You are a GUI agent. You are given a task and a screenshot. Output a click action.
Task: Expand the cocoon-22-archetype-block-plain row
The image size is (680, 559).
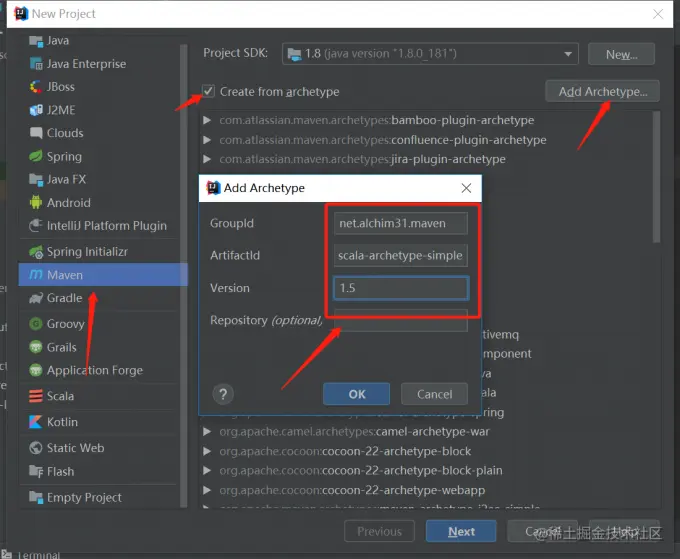(207, 471)
